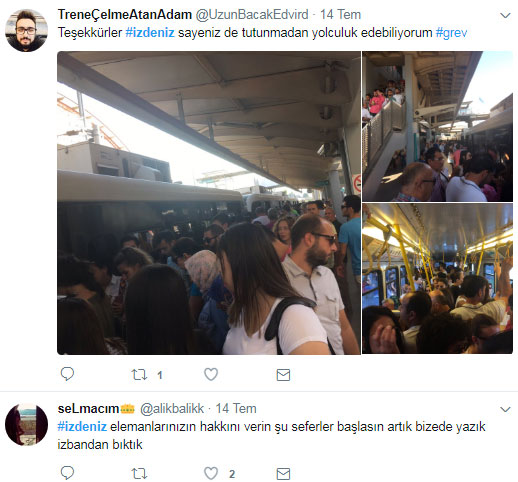Open TreneÇelmeAtanAdam profile avatar
Viewport: 518px width, 482px height.
pyautogui.click(x=26, y=30)
